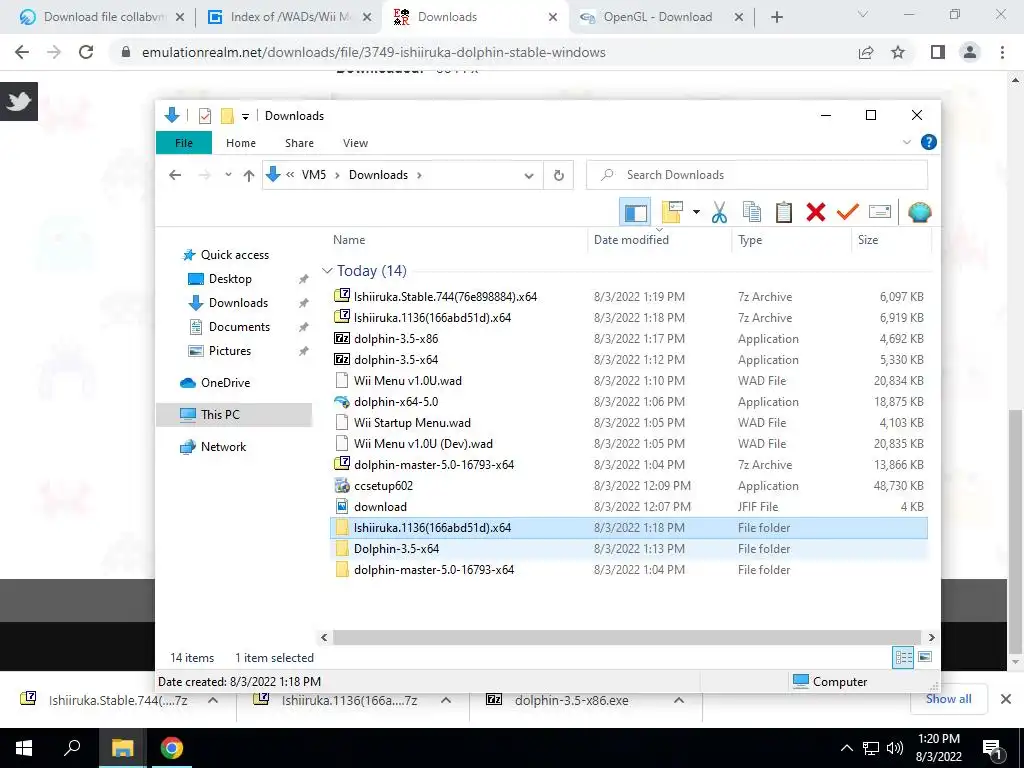Select Wii Startup Menu.wad file
1024x768 pixels.
pos(629,423)
